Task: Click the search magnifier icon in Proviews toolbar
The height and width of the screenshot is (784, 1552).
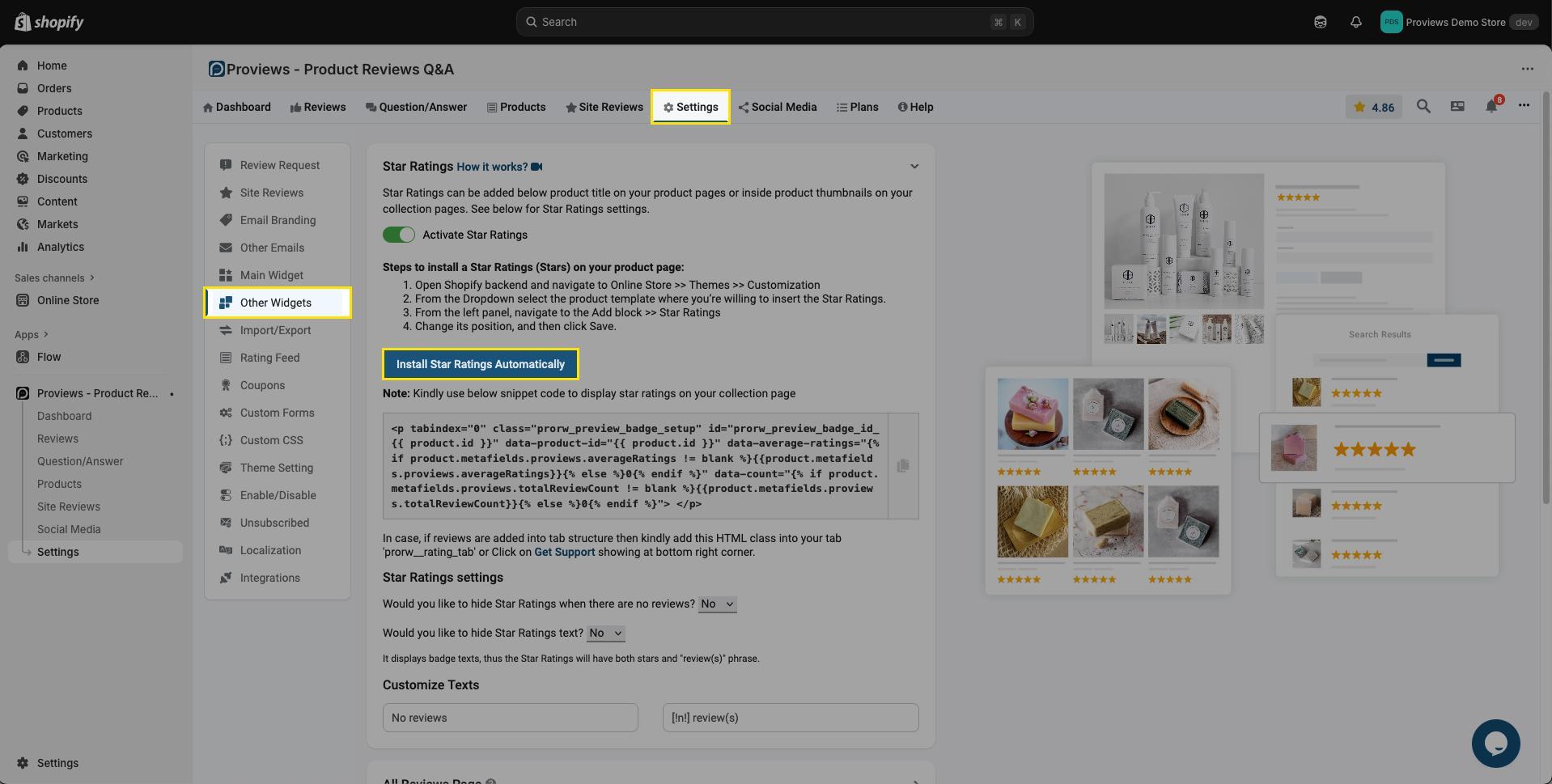Action: (x=1423, y=107)
